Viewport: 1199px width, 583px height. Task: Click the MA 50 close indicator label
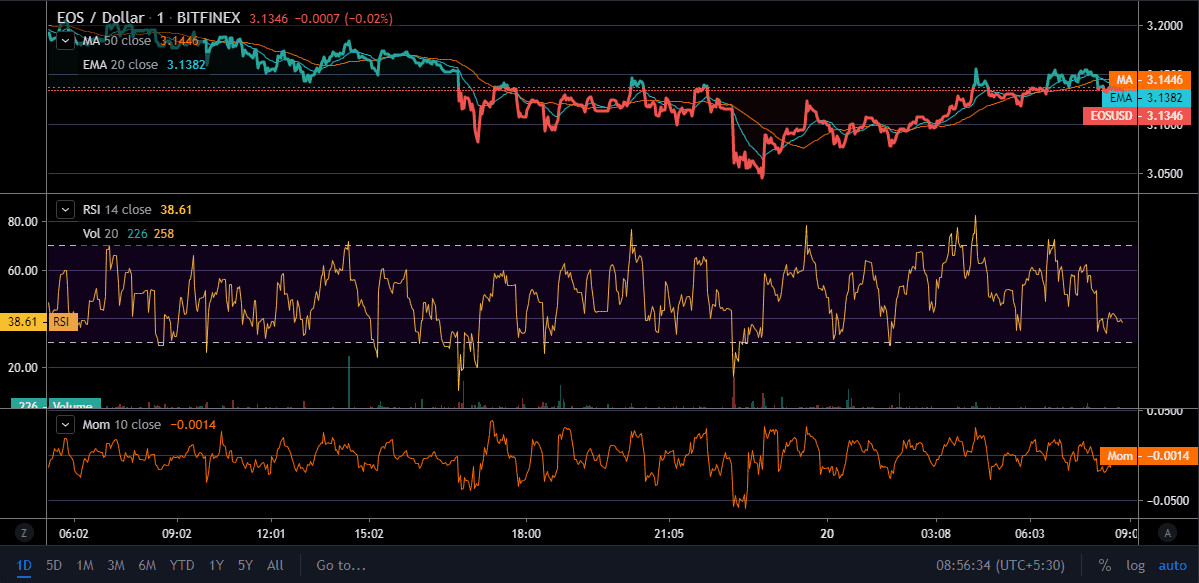coord(116,41)
